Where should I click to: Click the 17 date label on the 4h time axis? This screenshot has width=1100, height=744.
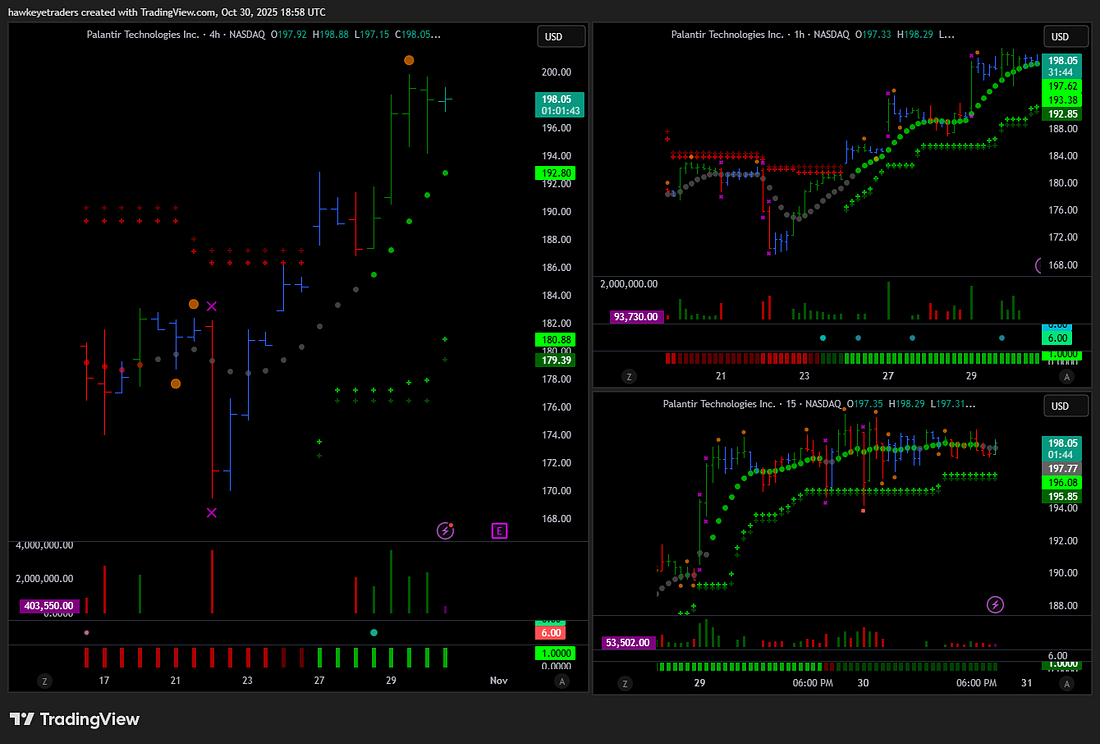pyautogui.click(x=104, y=681)
